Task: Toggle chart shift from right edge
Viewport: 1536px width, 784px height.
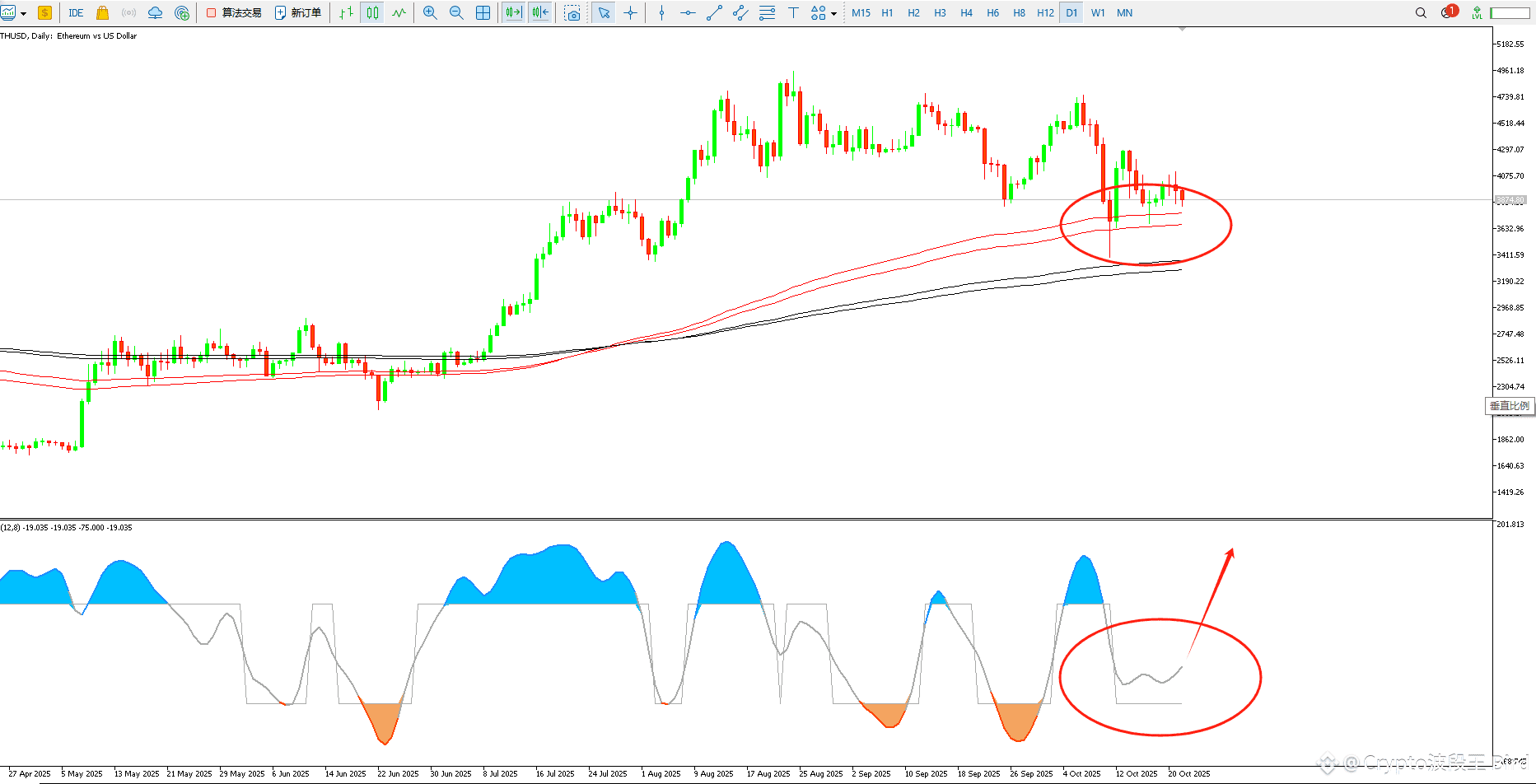Action: pos(540,12)
